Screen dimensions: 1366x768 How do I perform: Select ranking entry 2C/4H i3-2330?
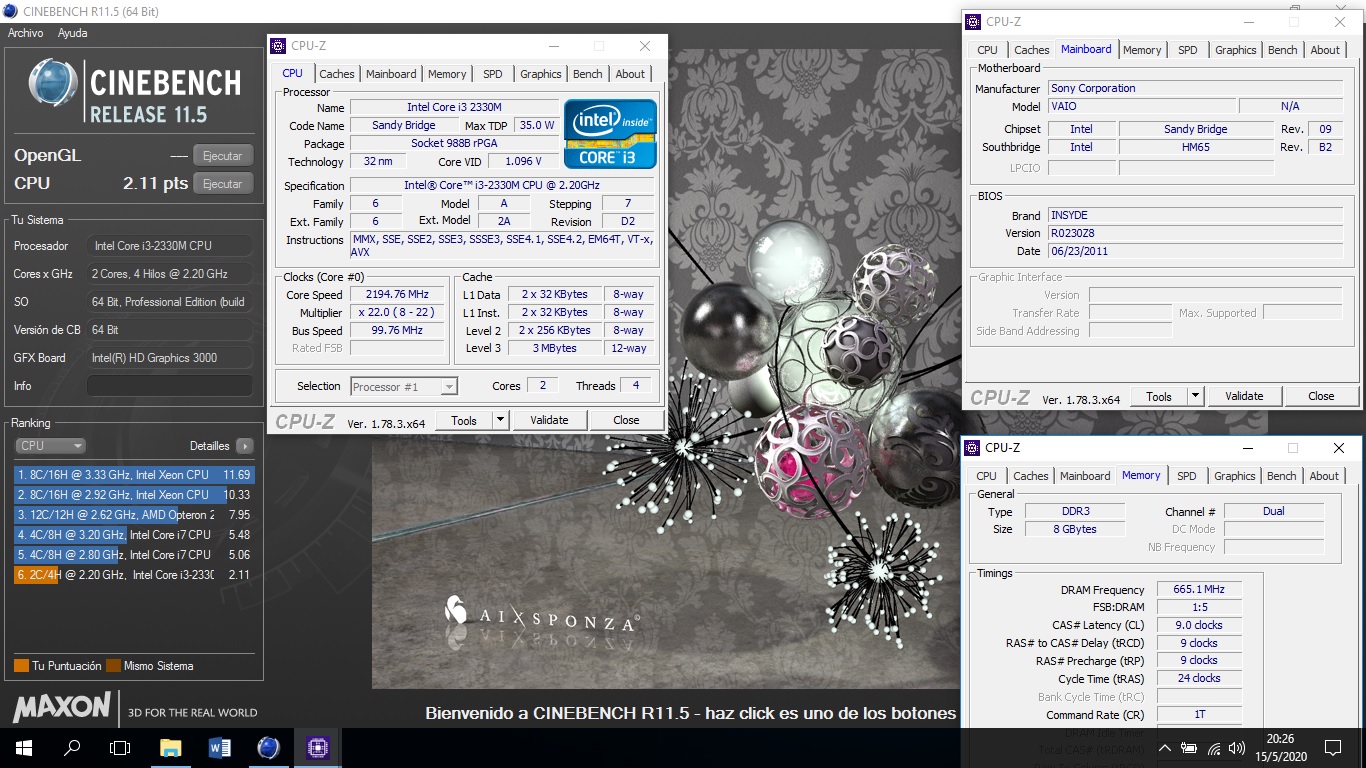(134, 575)
